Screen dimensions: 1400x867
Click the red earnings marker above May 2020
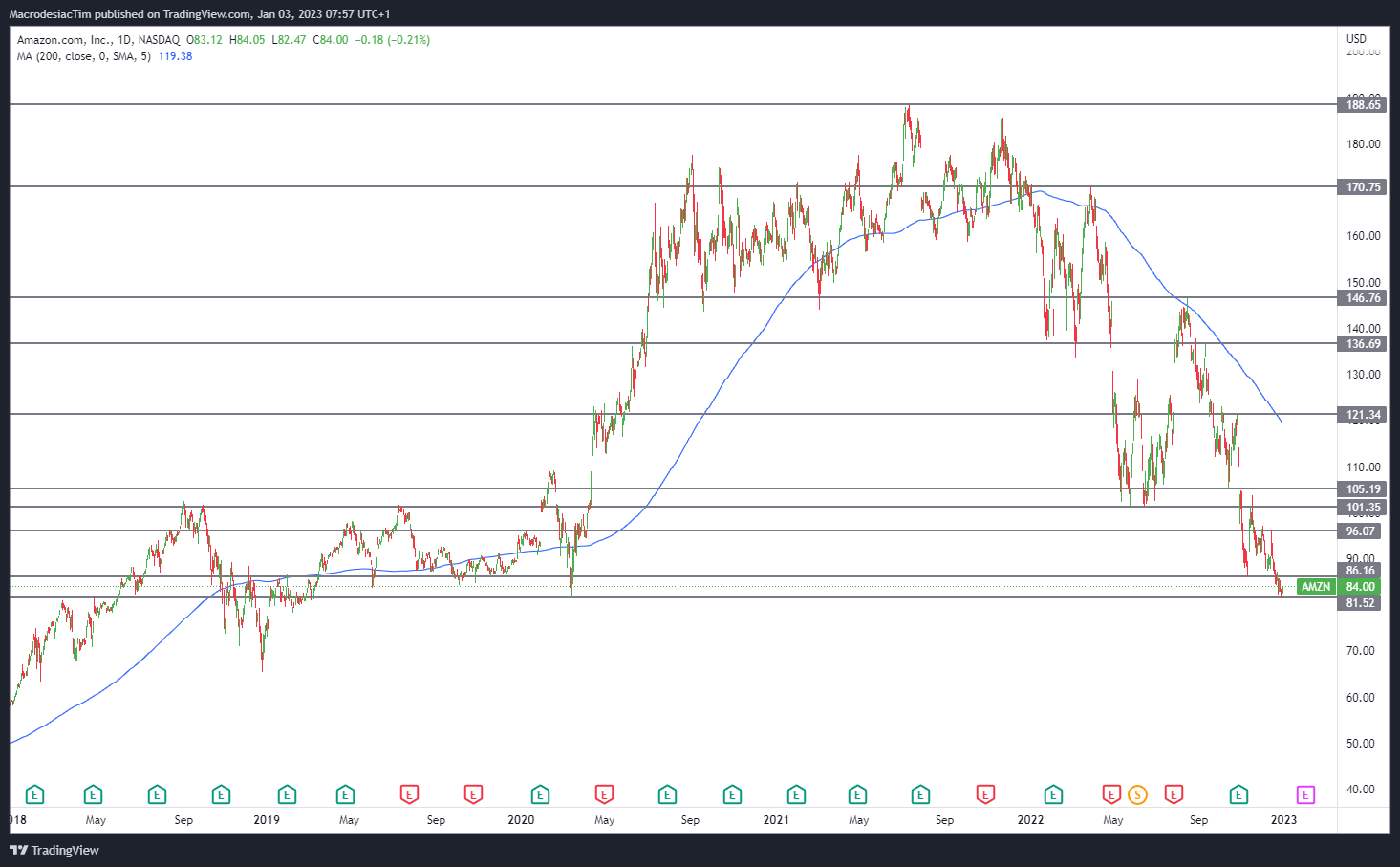coord(604,794)
